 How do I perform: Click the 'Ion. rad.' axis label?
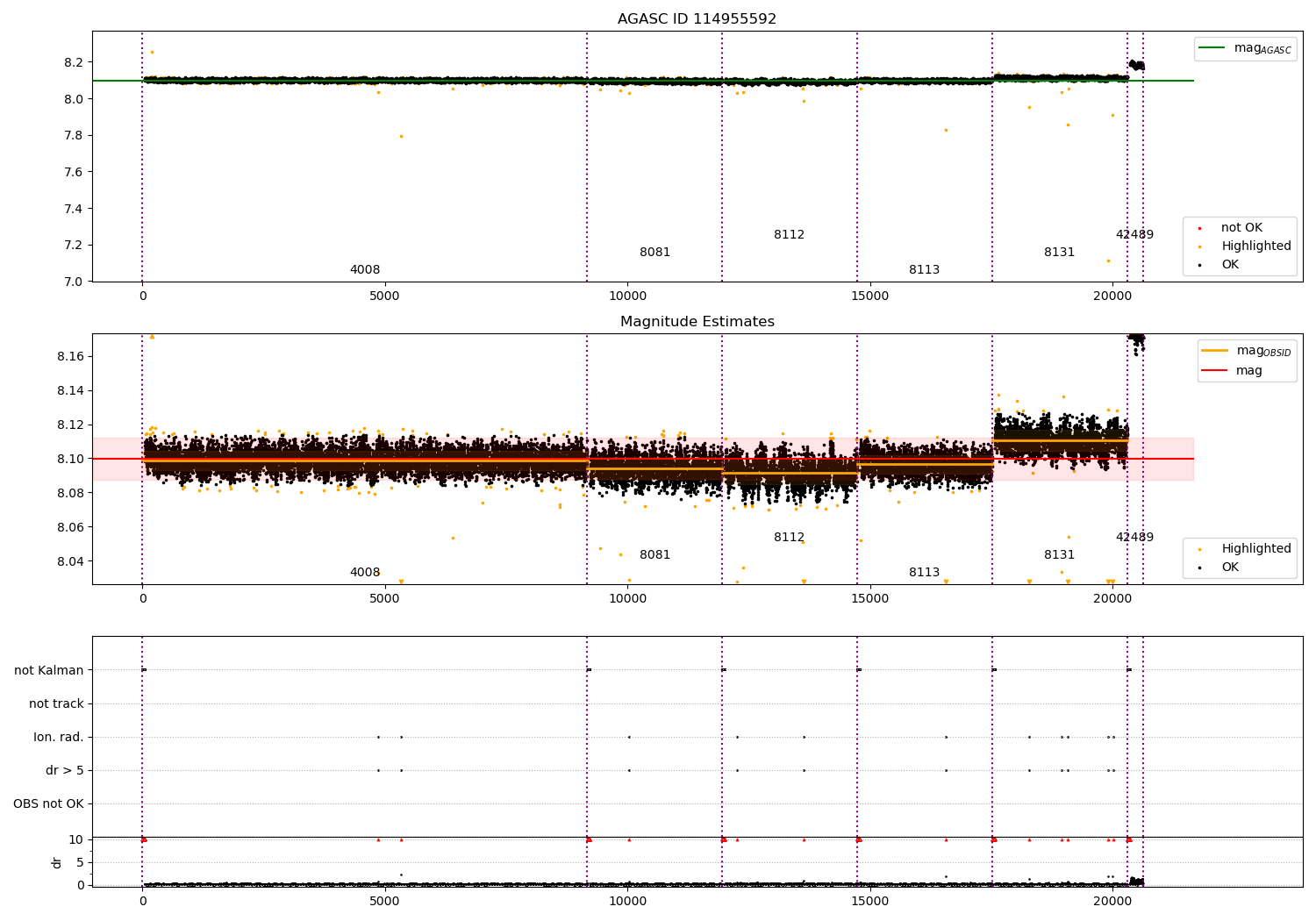click(x=59, y=737)
